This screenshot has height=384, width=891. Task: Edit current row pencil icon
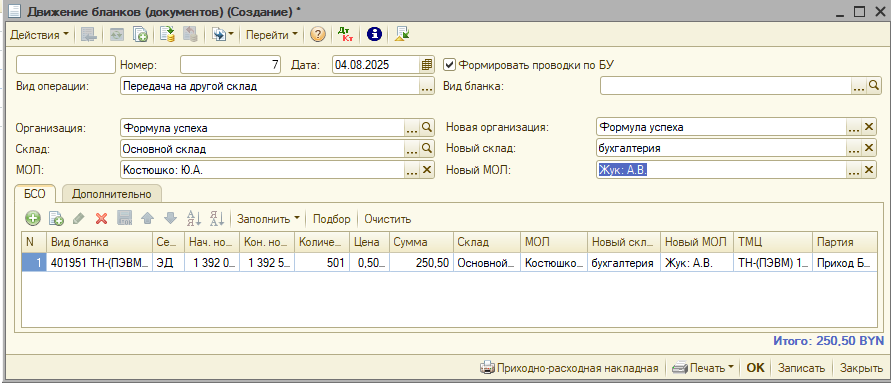[x=78, y=218]
